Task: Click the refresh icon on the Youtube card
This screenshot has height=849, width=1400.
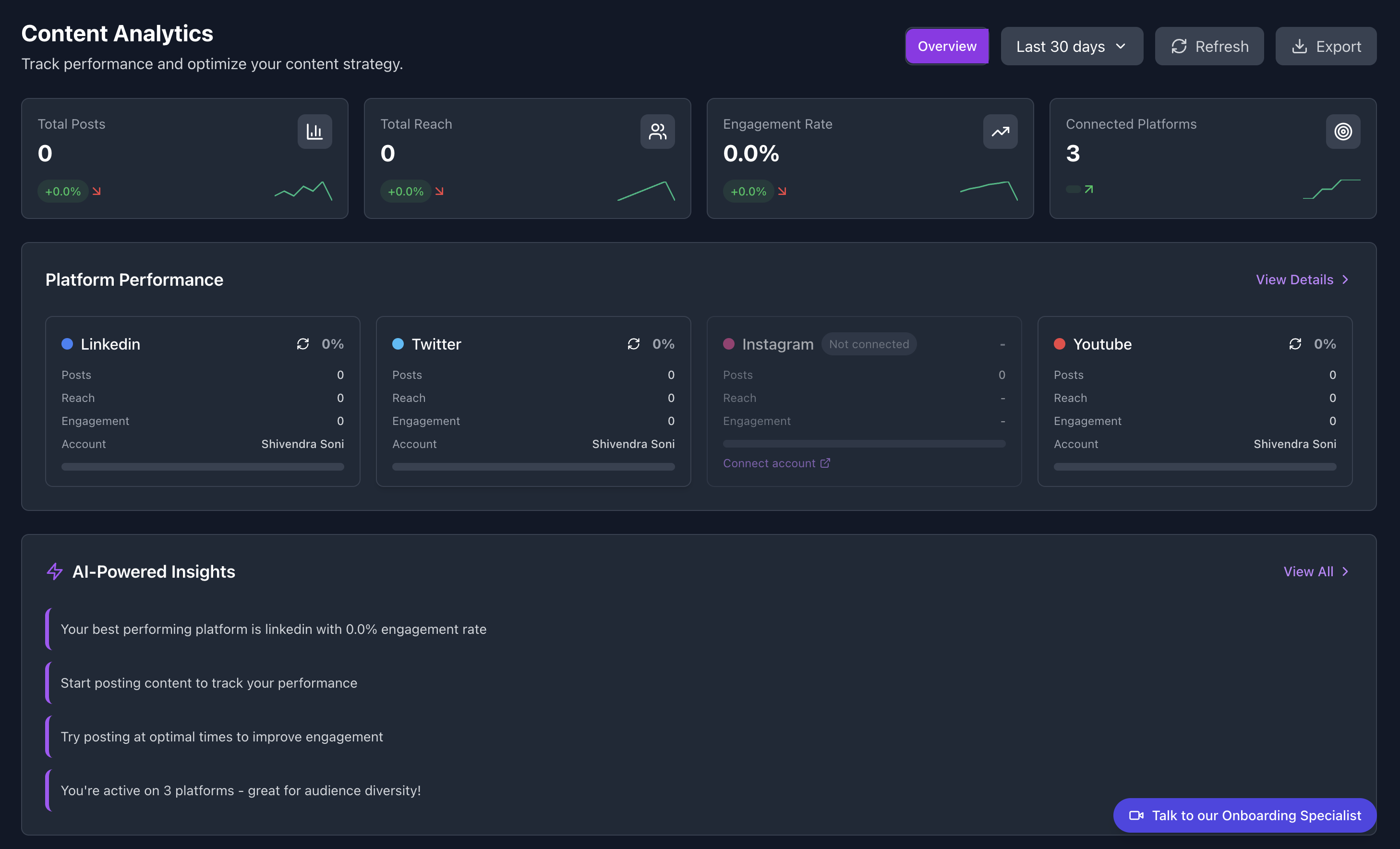Action: coord(1295,344)
